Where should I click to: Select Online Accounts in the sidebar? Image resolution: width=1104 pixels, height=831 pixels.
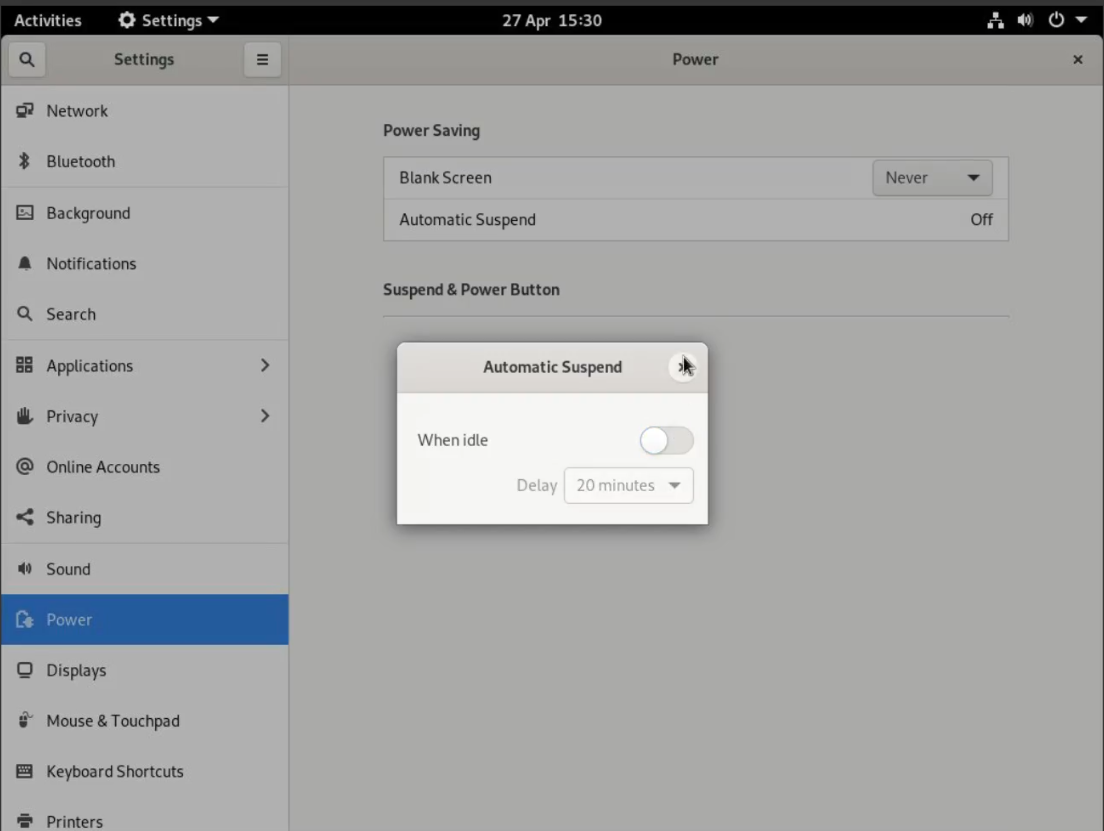103,467
